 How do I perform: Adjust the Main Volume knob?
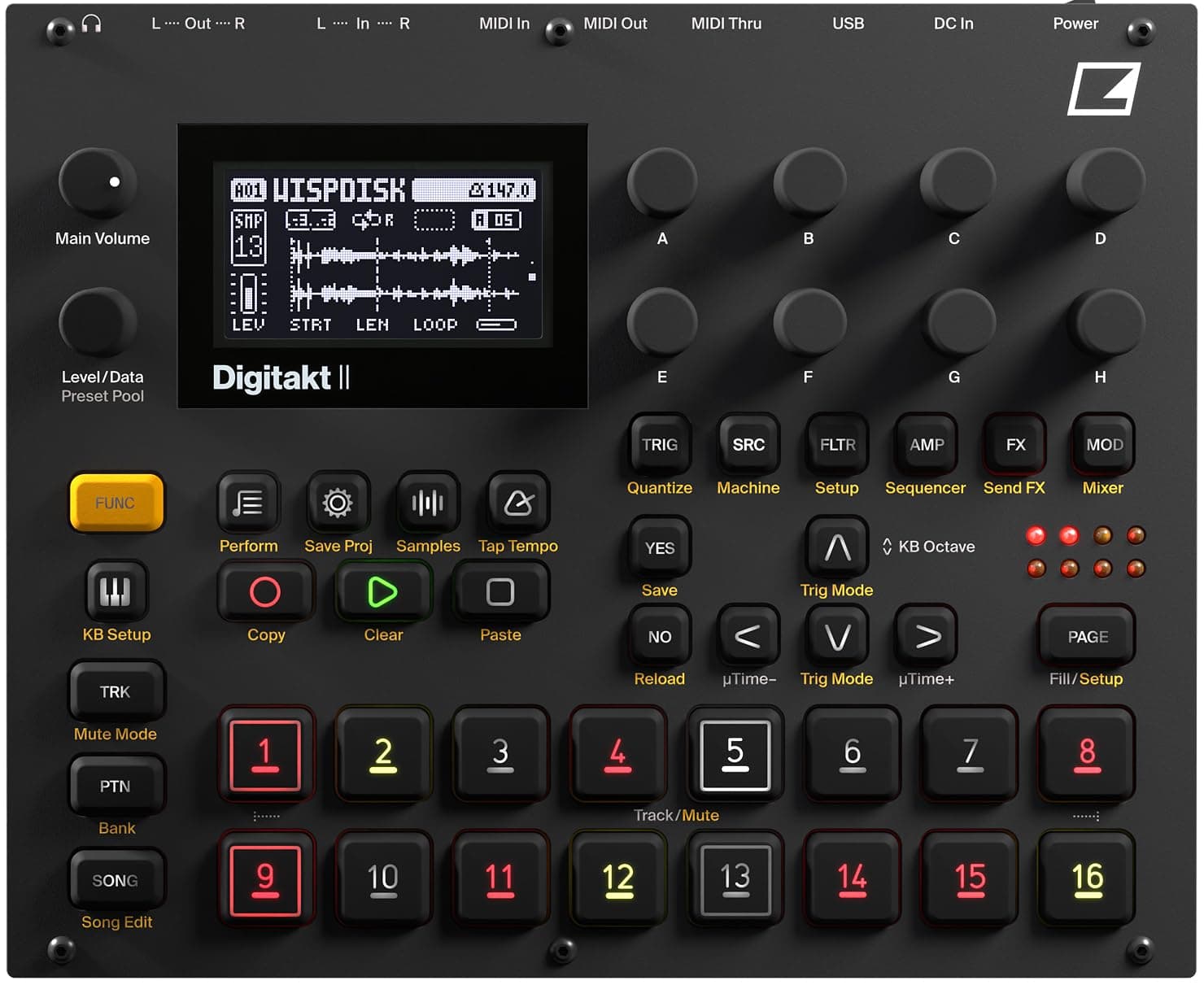click(x=98, y=181)
